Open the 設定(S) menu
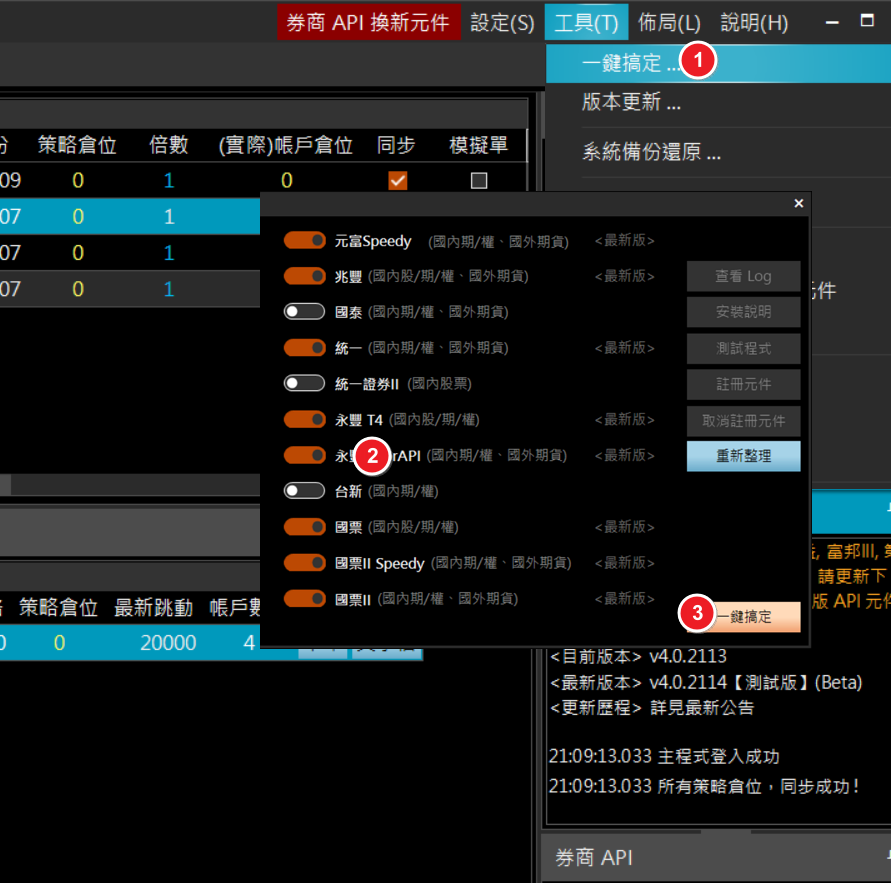The image size is (891, 883). [x=502, y=23]
